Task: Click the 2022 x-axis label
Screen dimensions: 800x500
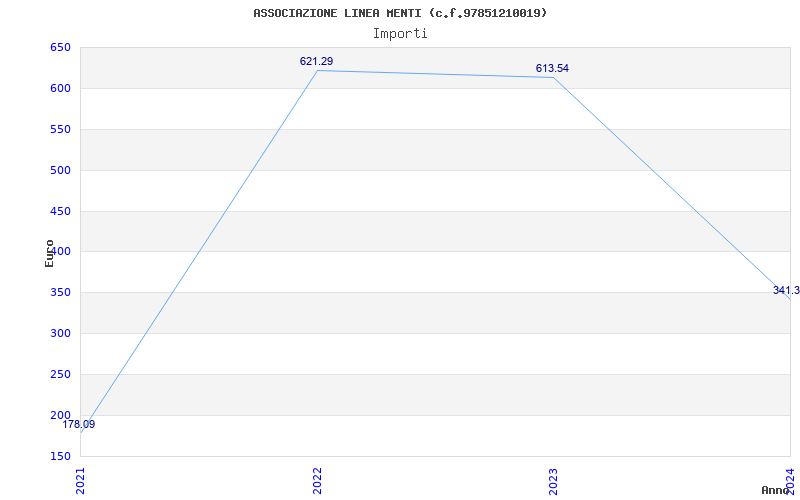Action: click(x=317, y=481)
